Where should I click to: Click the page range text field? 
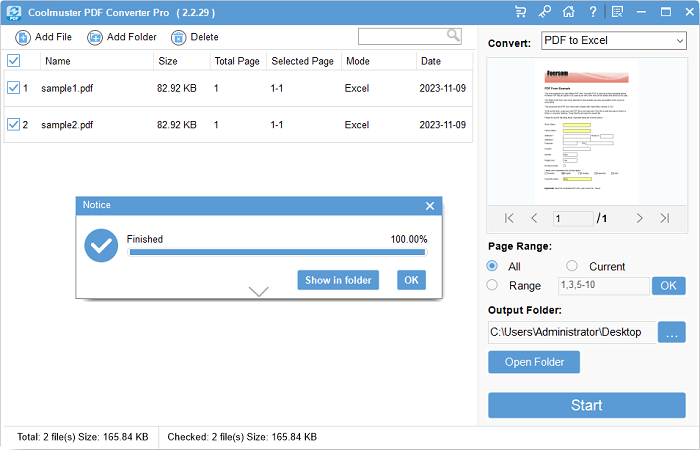click(604, 286)
